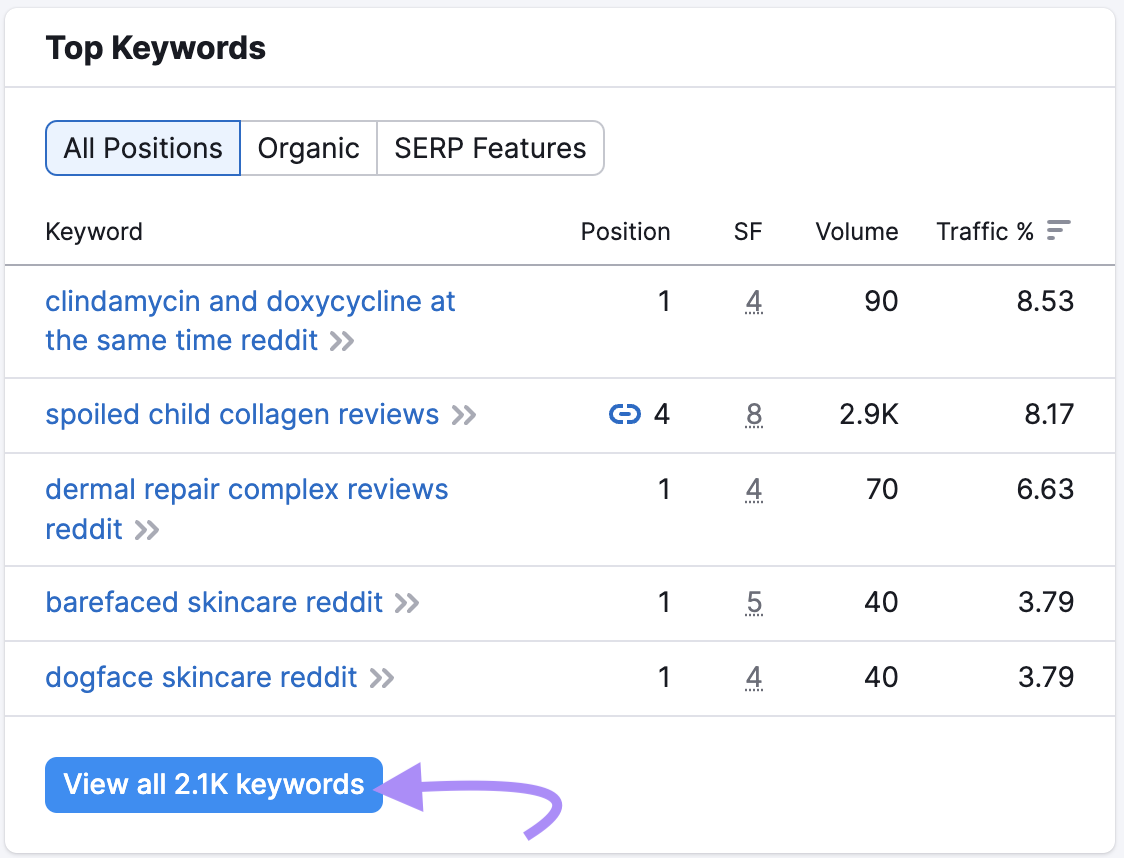Sort by the Traffic % sort icon

pyautogui.click(x=1058, y=231)
